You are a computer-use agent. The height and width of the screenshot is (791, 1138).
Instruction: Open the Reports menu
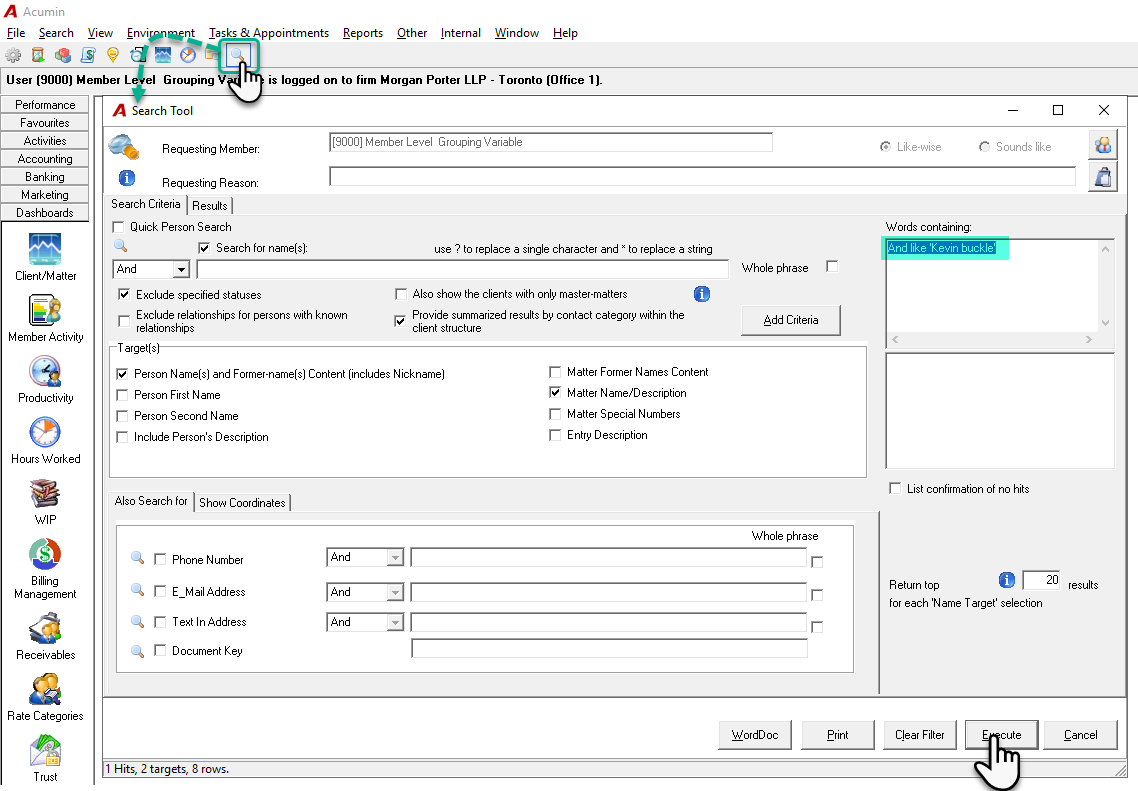coord(363,33)
